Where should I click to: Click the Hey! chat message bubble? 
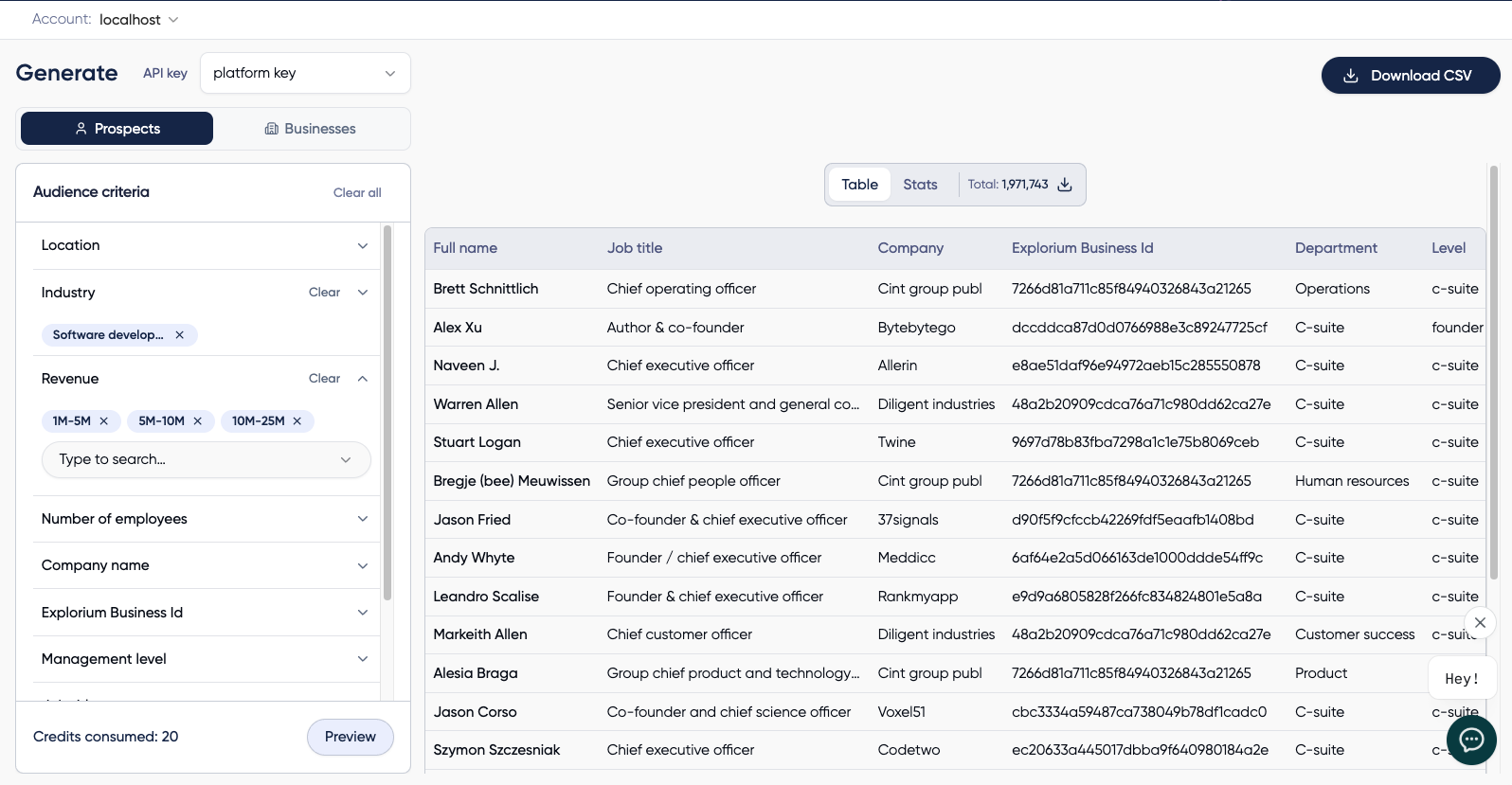(x=1462, y=679)
